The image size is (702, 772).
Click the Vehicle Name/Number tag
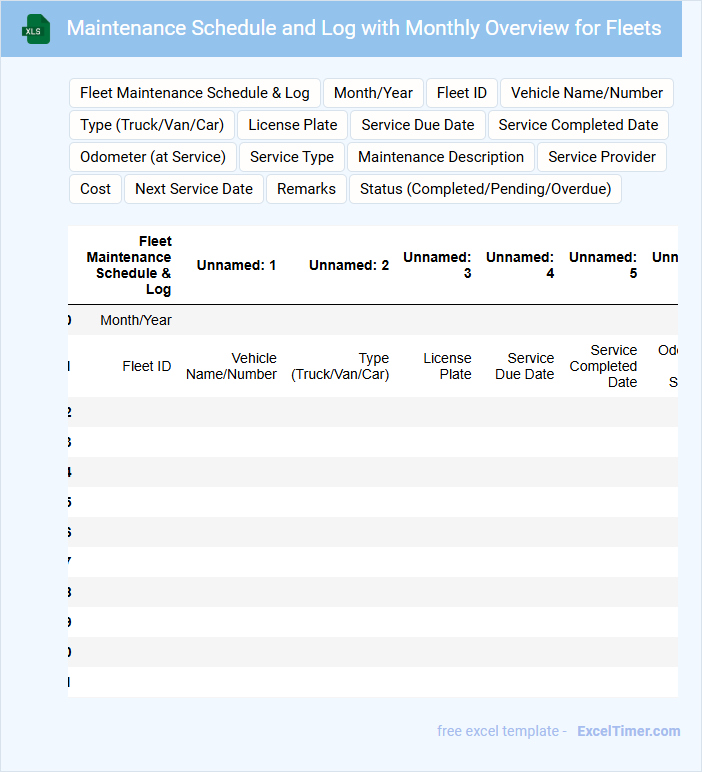pyautogui.click(x=587, y=93)
